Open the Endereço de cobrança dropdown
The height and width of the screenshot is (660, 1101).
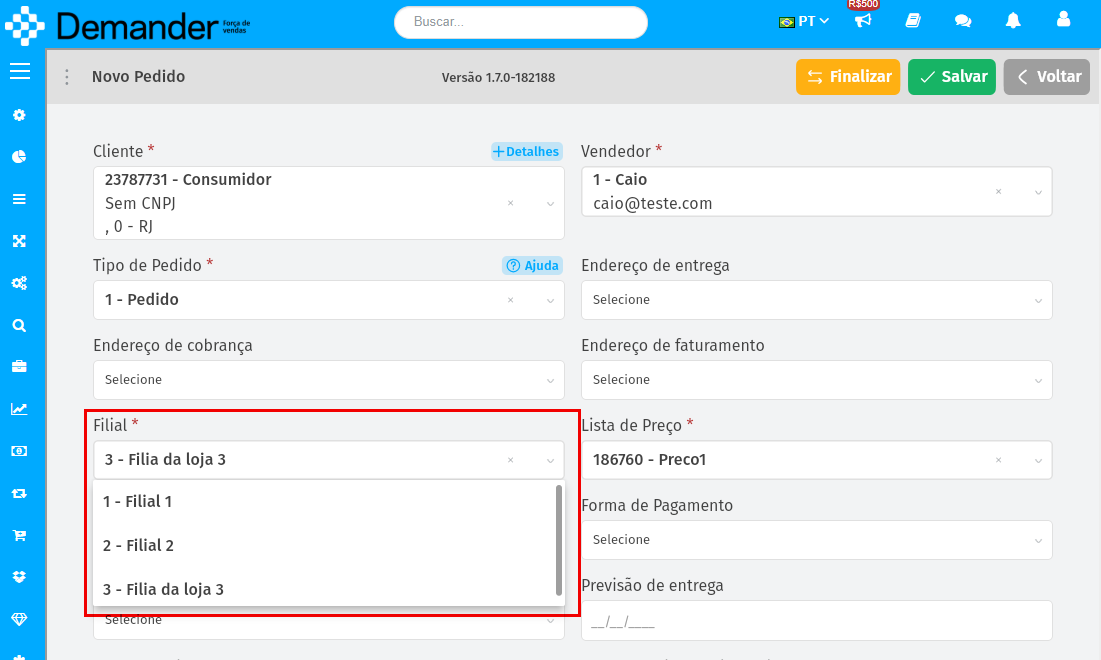pyautogui.click(x=329, y=380)
